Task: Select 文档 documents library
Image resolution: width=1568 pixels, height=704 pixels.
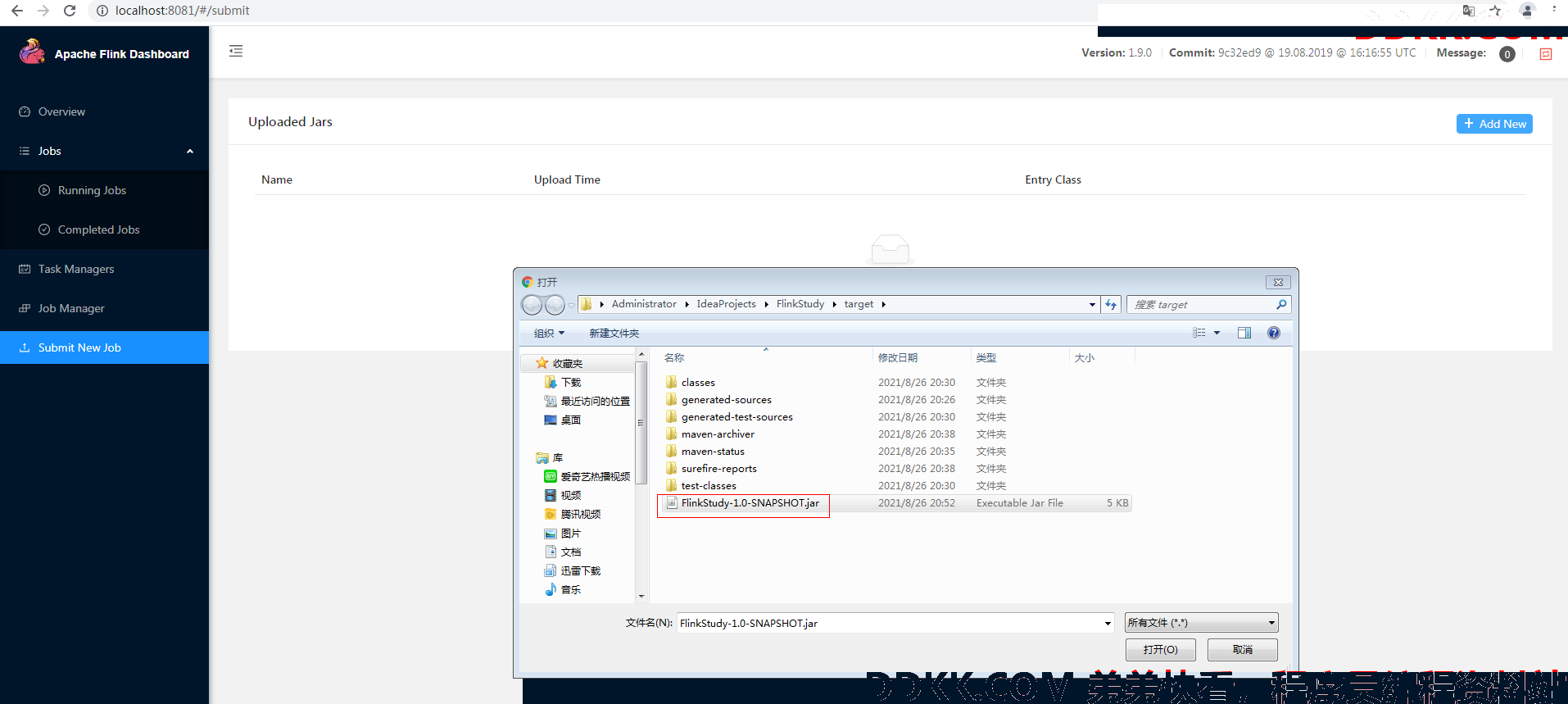Action: coord(570,552)
